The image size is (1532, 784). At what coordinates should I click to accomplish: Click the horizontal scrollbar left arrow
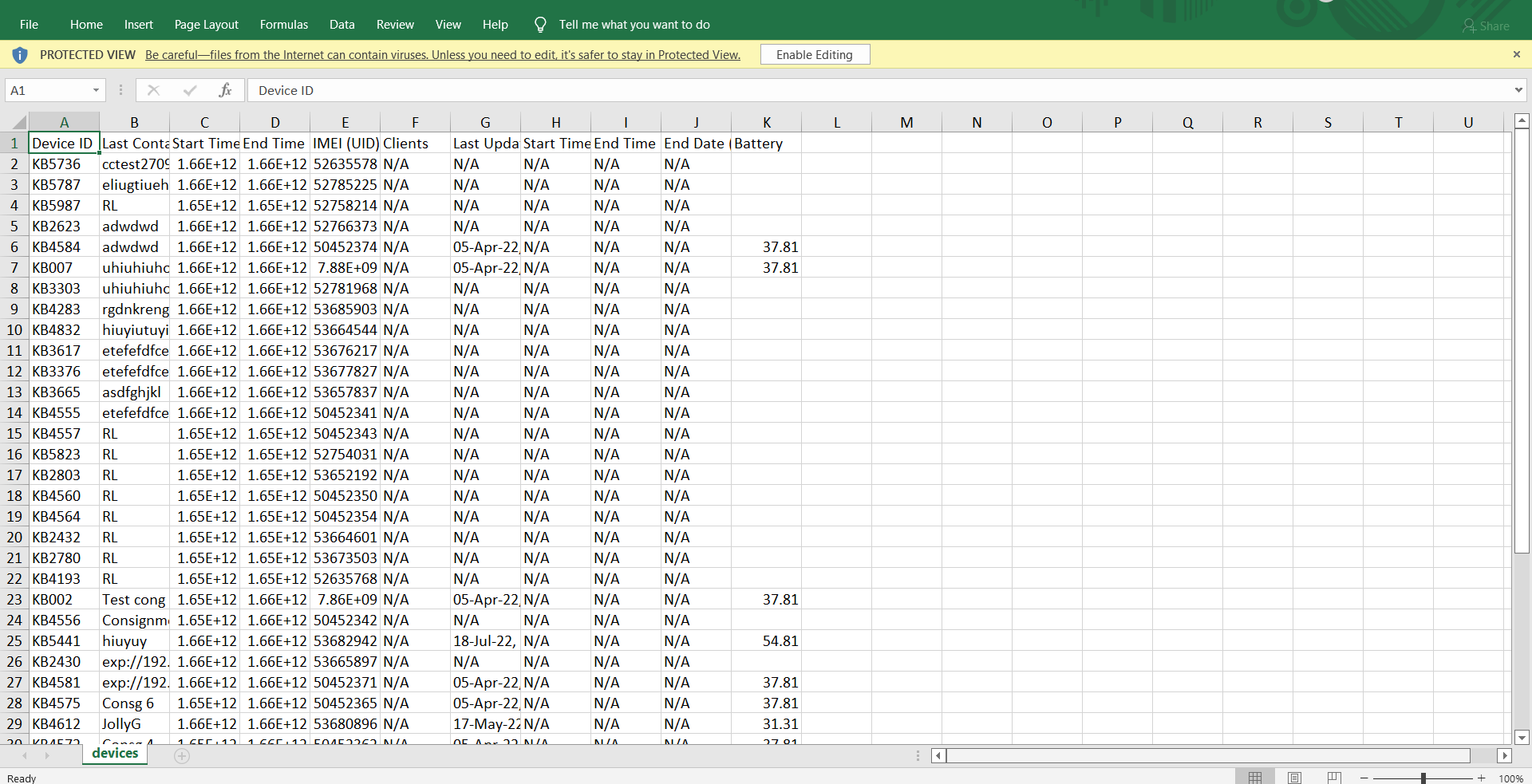(938, 755)
